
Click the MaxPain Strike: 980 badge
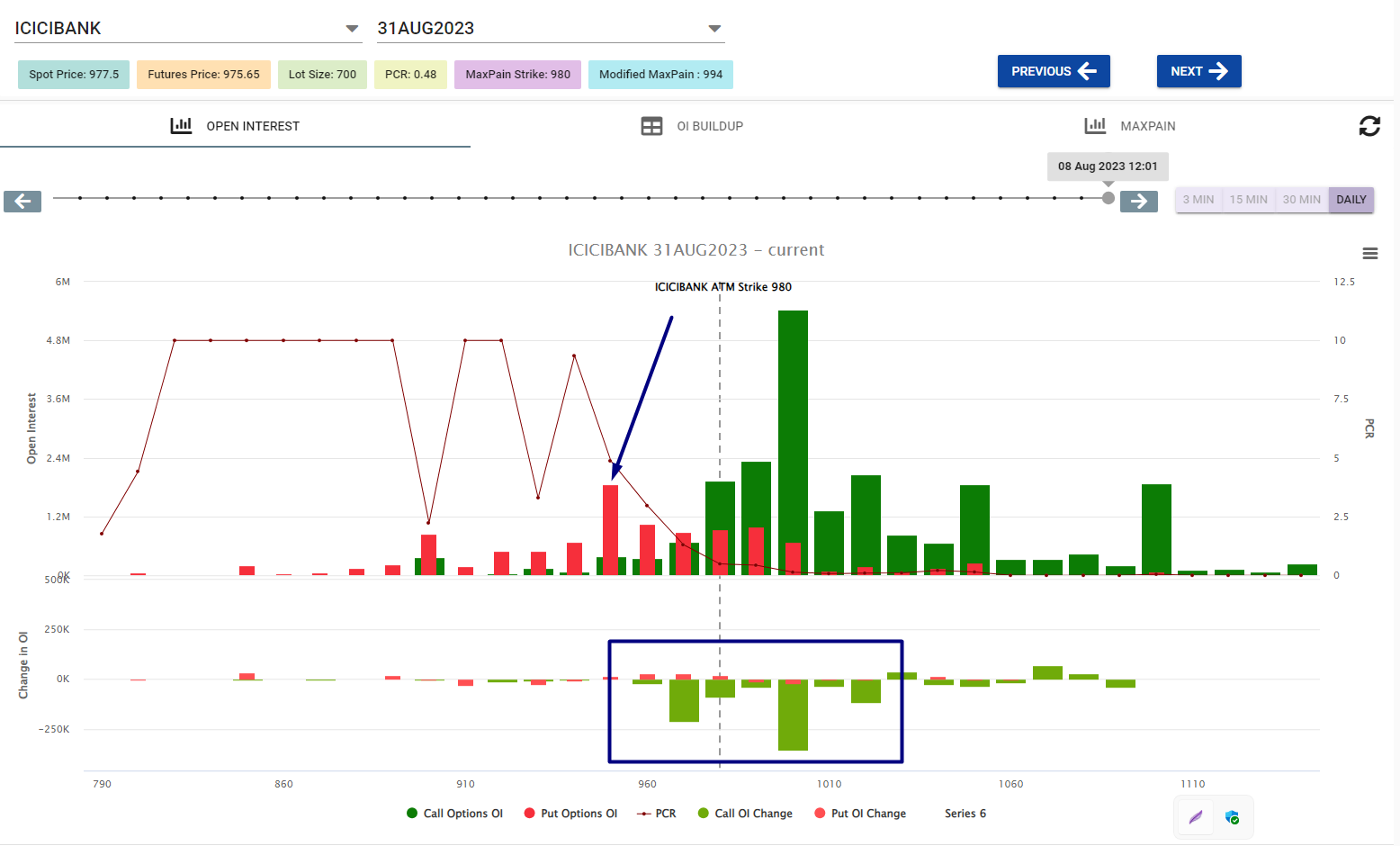(x=517, y=75)
